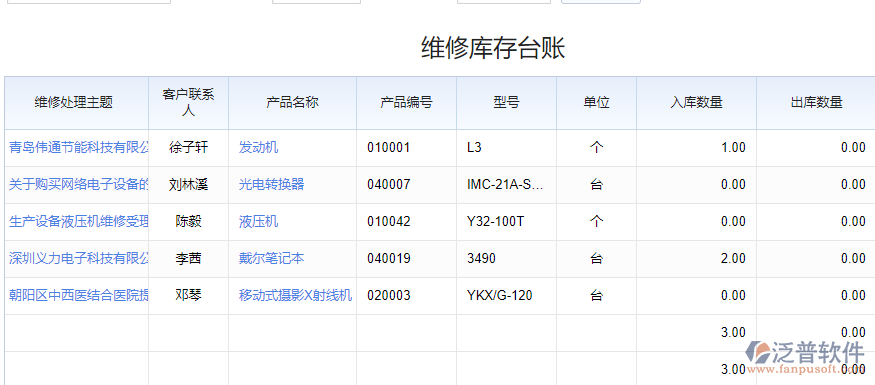875x385 pixels.
Task: Select product number 040019
Action: (x=389, y=258)
